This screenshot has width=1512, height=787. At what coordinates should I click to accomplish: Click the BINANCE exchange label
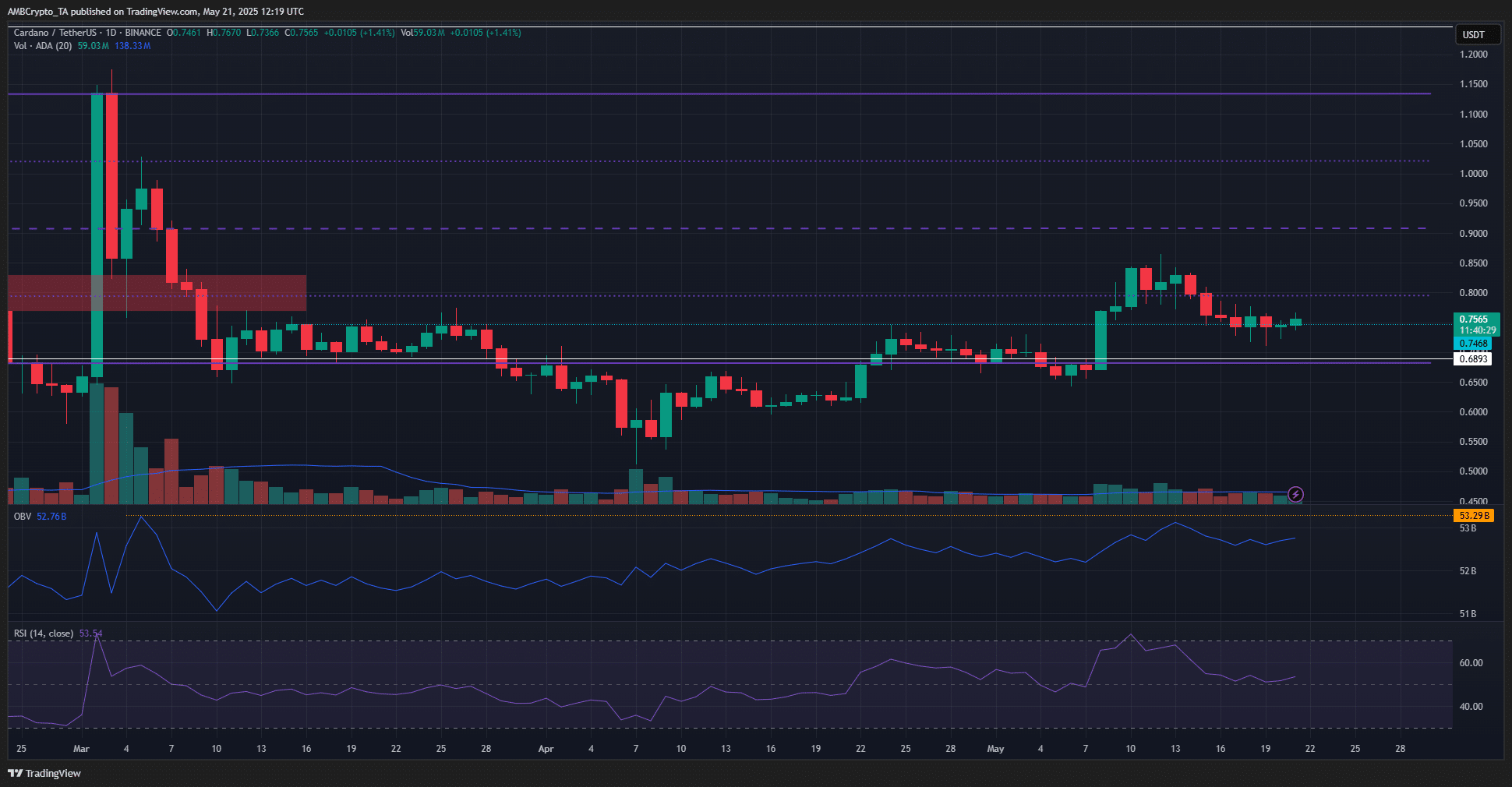tap(143, 33)
